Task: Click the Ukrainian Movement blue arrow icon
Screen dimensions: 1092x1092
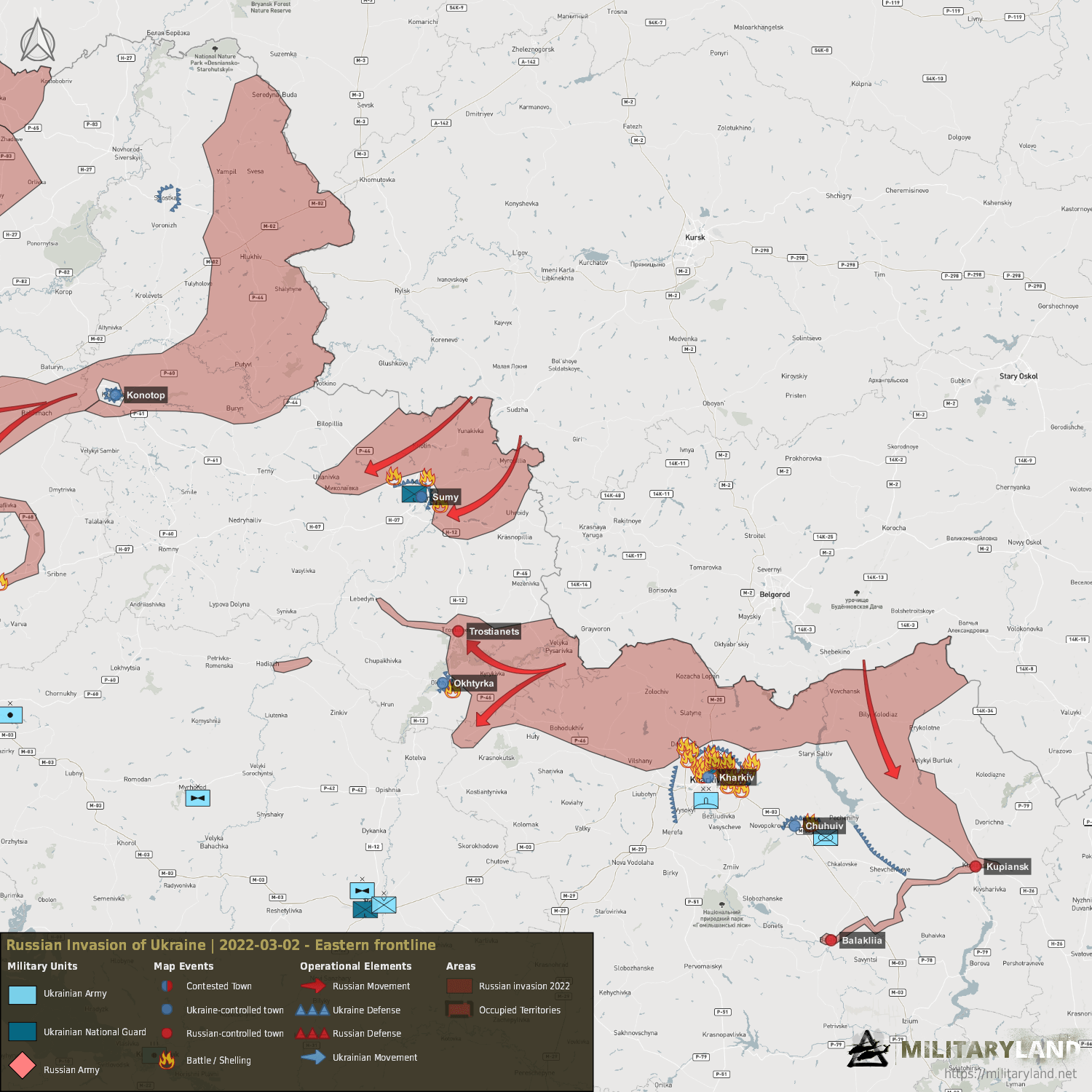Action: [x=313, y=1057]
